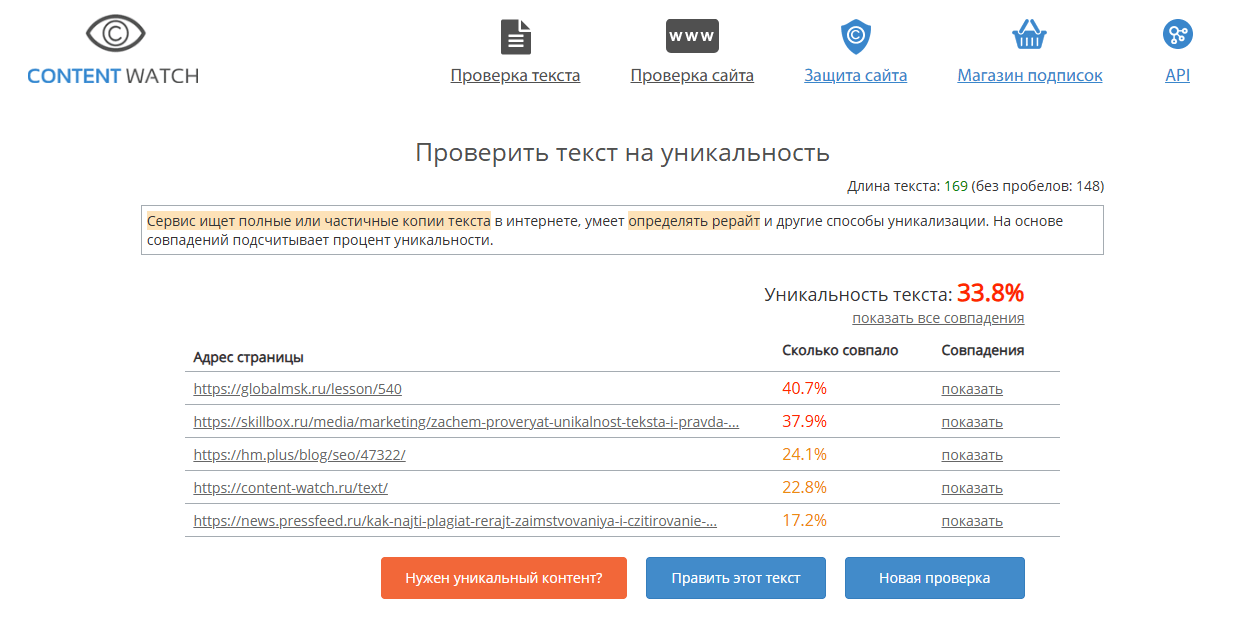Viewport: 1233px width, 644px height.
Task: Start a new check with Новая проверка
Action: [934, 578]
